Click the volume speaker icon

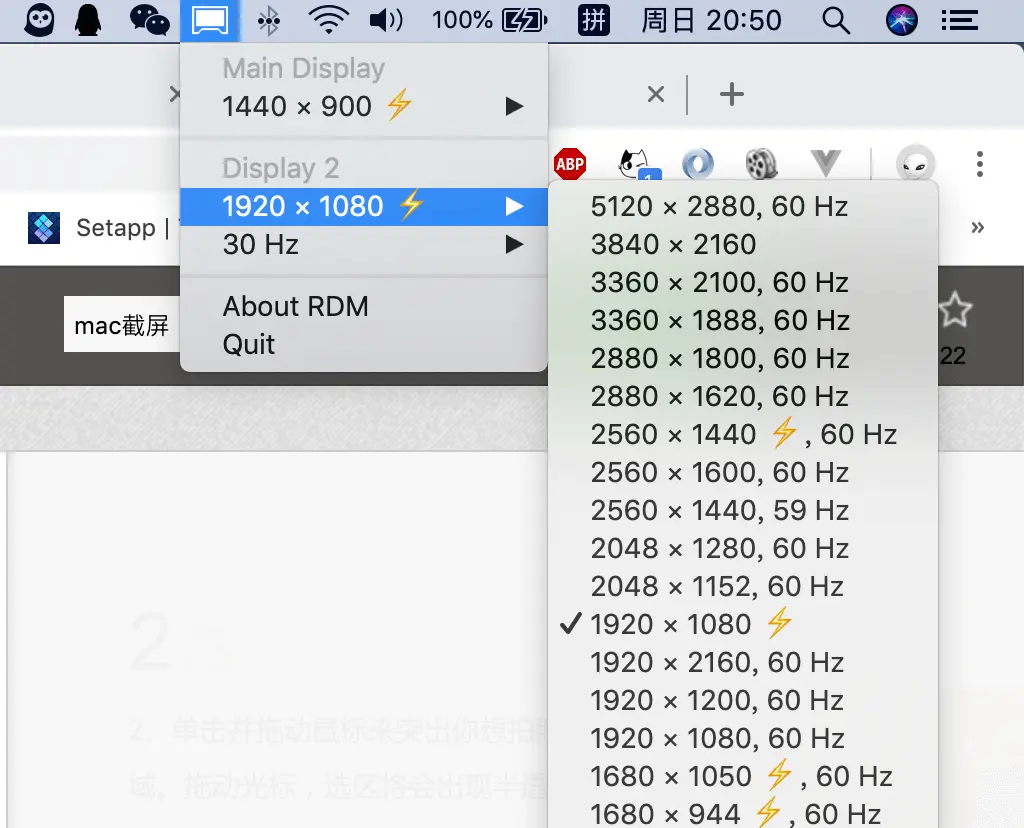point(385,20)
